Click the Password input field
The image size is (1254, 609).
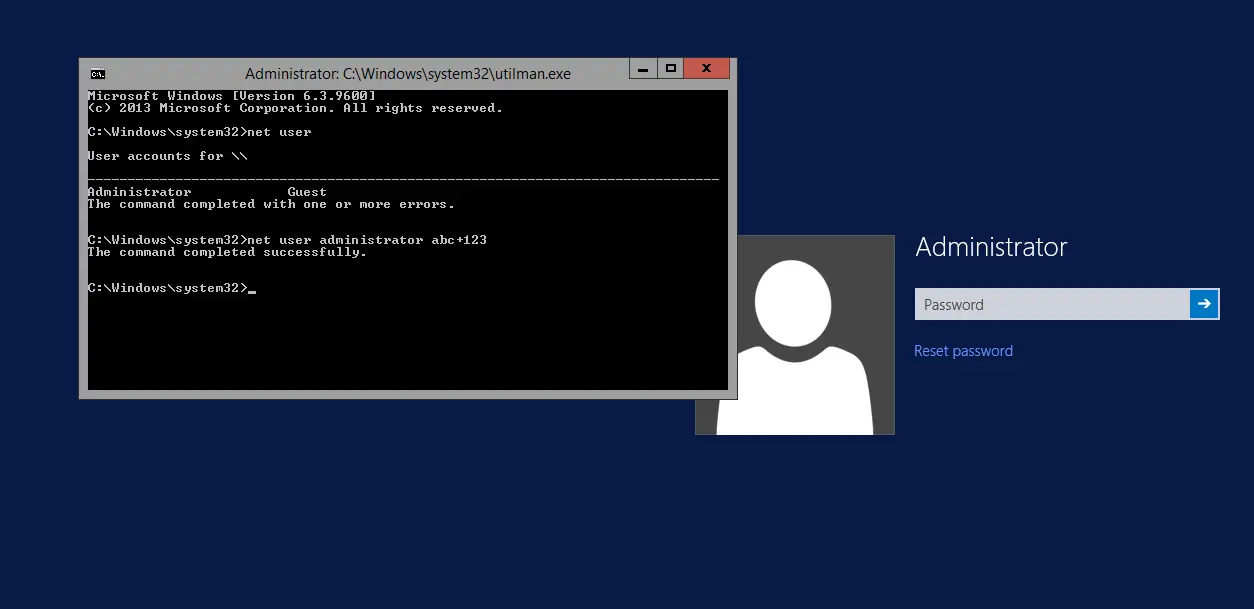click(1051, 304)
